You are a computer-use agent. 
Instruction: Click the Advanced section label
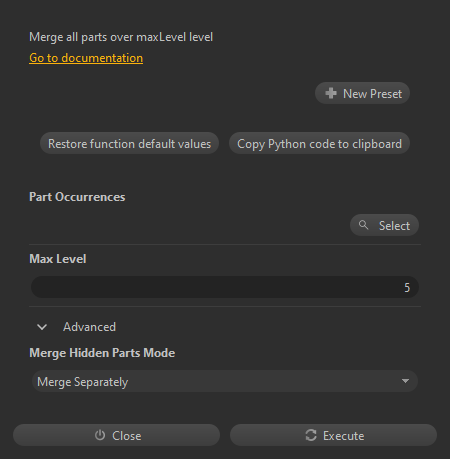coord(89,327)
